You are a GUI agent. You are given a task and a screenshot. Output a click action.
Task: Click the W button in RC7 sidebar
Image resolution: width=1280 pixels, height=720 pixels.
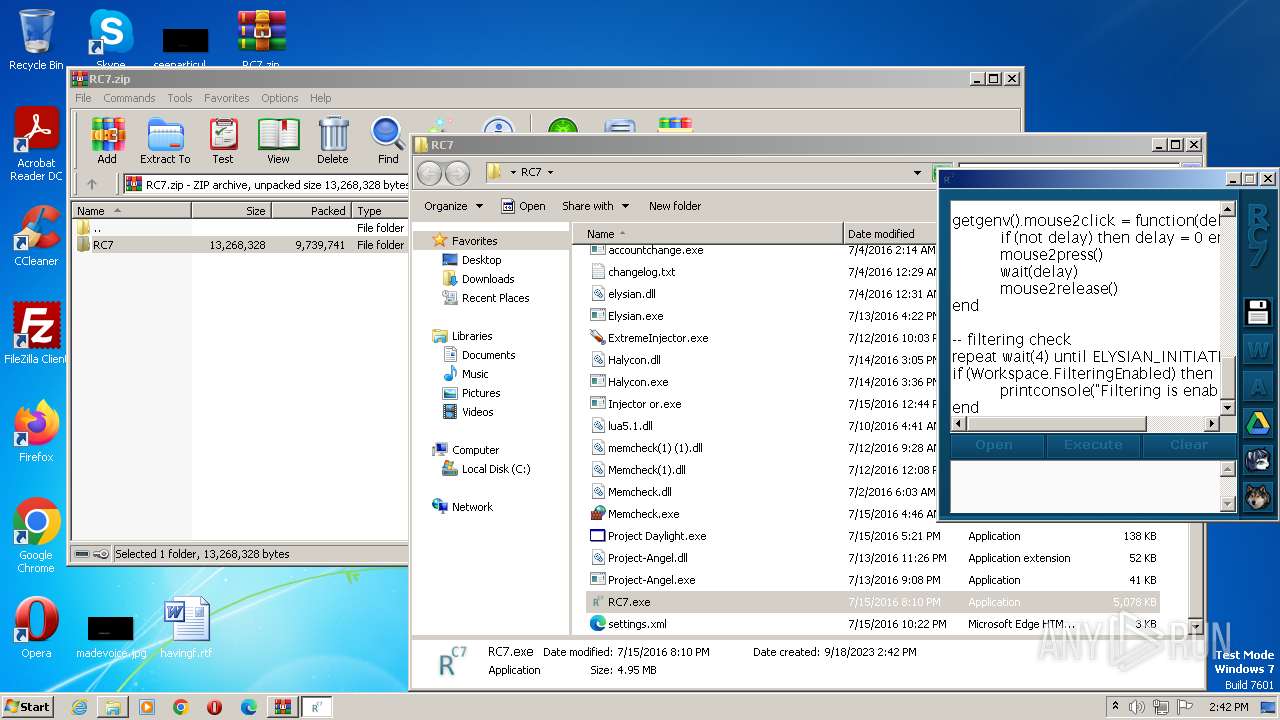(1257, 350)
